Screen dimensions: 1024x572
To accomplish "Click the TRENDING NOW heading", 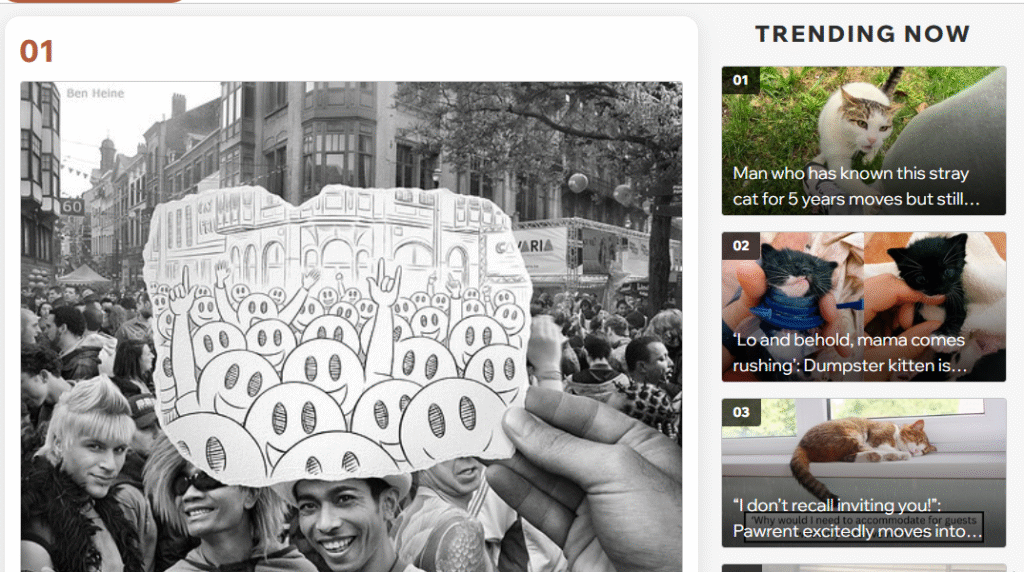I will (863, 34).
